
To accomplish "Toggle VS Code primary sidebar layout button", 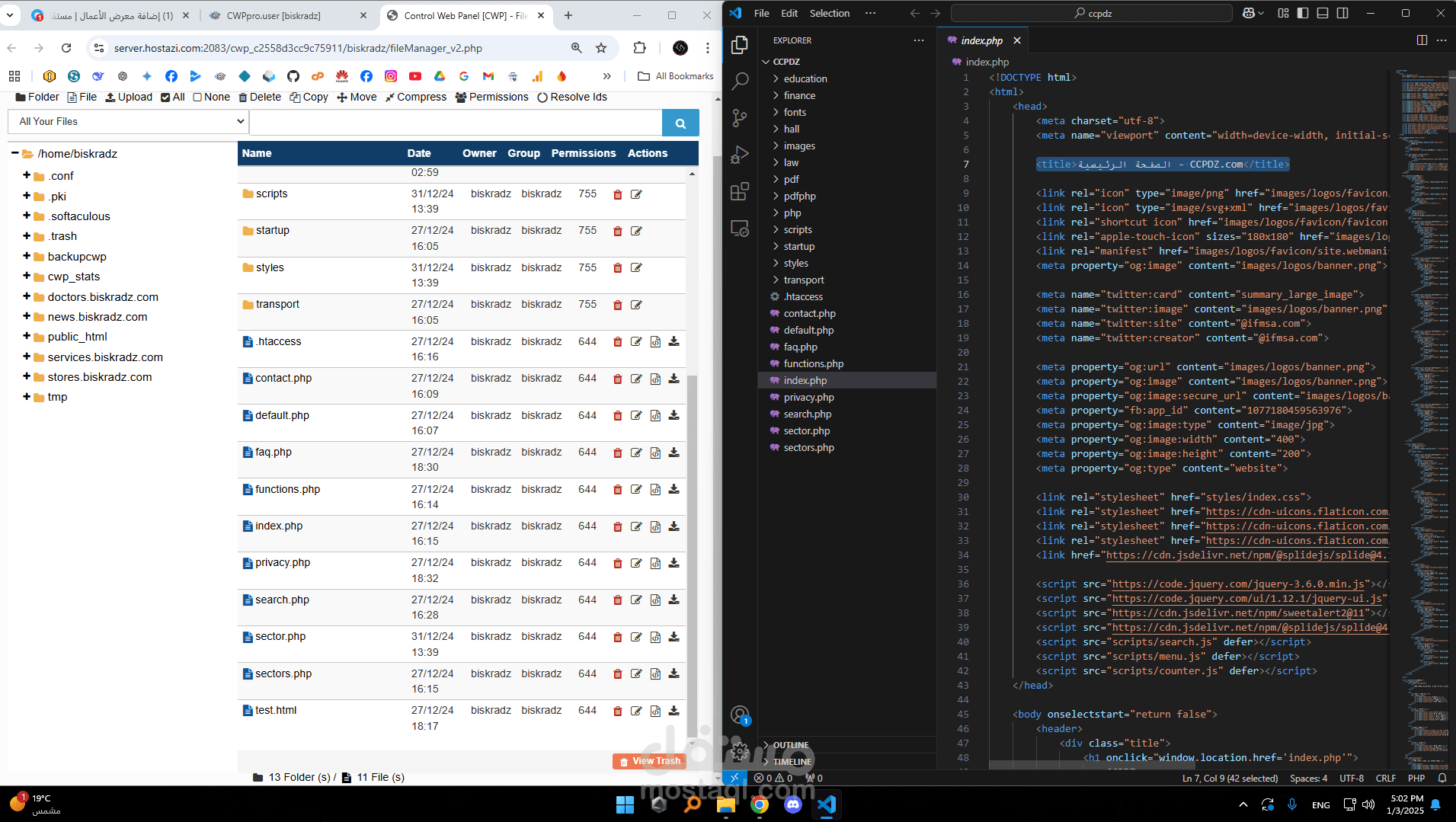I will tap(1303, 13).
